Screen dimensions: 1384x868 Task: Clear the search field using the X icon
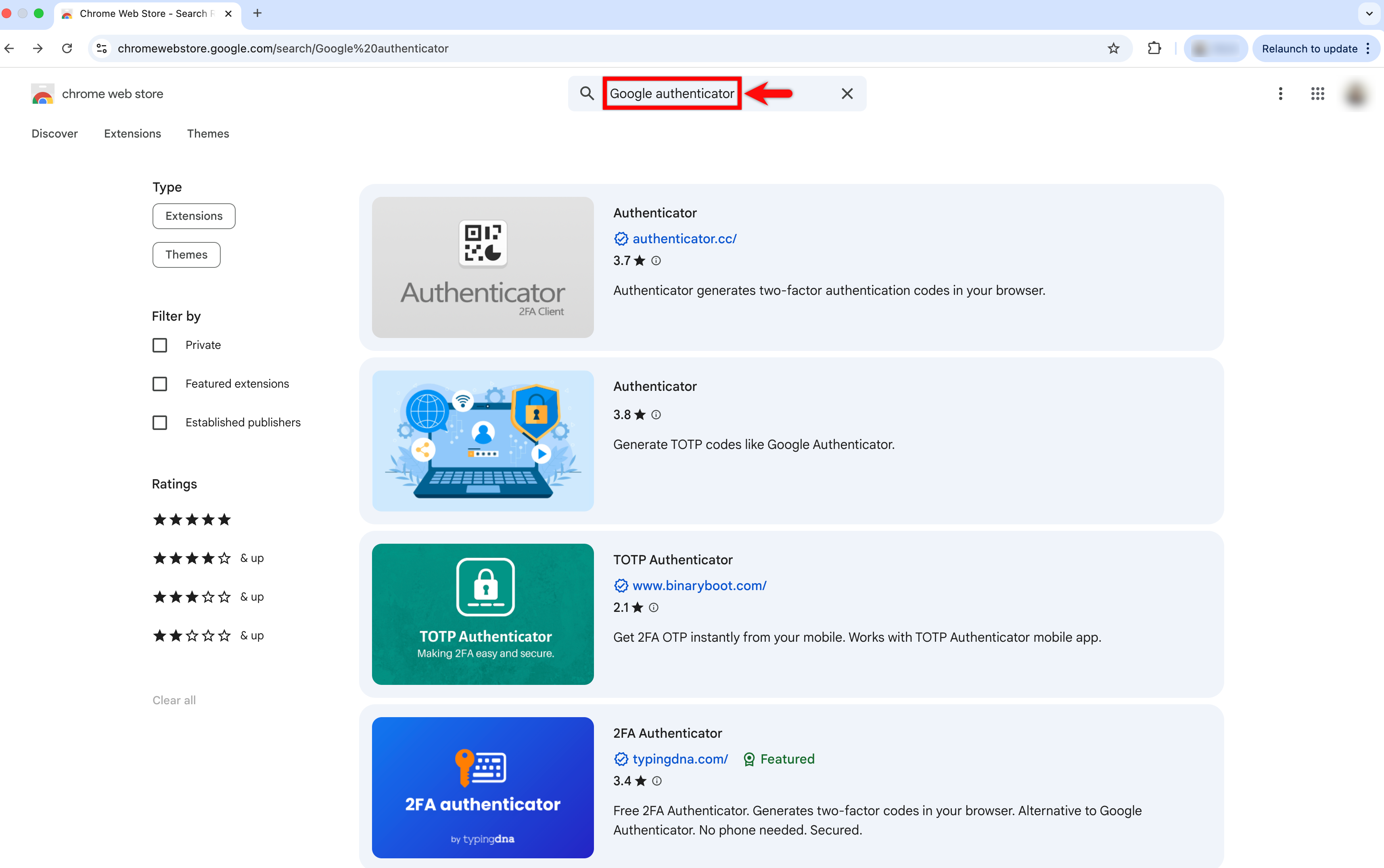847,94
